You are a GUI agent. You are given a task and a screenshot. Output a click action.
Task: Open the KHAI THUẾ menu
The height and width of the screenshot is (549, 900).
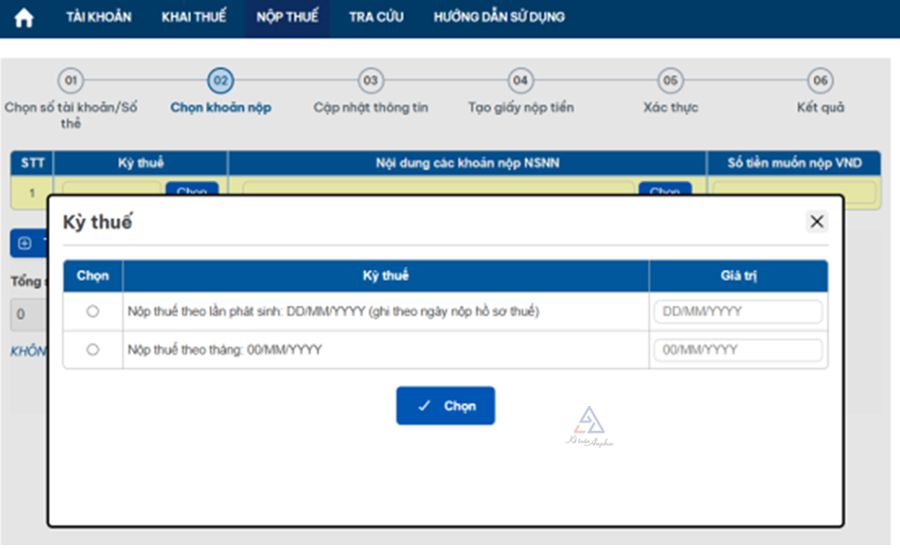point(194,17)
